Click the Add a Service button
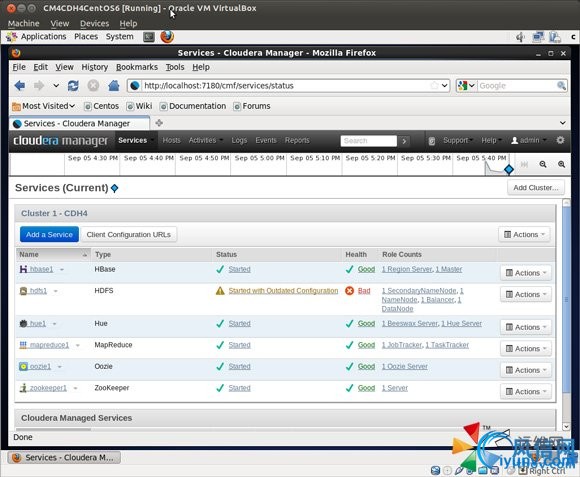This screenshot has width=580, height=477. click(x=49, y=234)
